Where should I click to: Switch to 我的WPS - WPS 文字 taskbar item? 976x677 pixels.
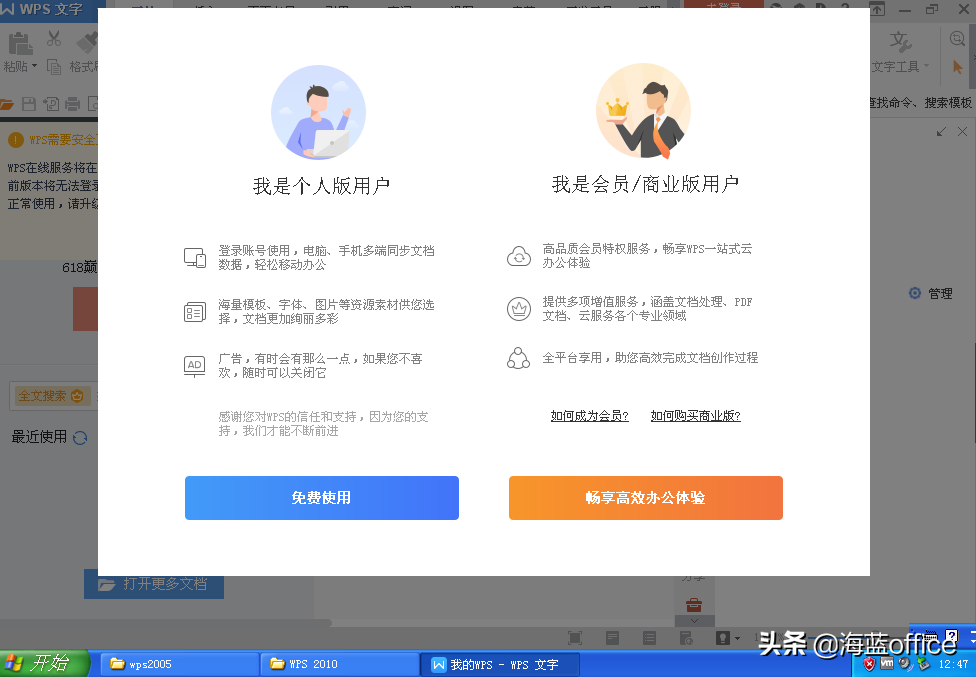(x=500, y=664)
